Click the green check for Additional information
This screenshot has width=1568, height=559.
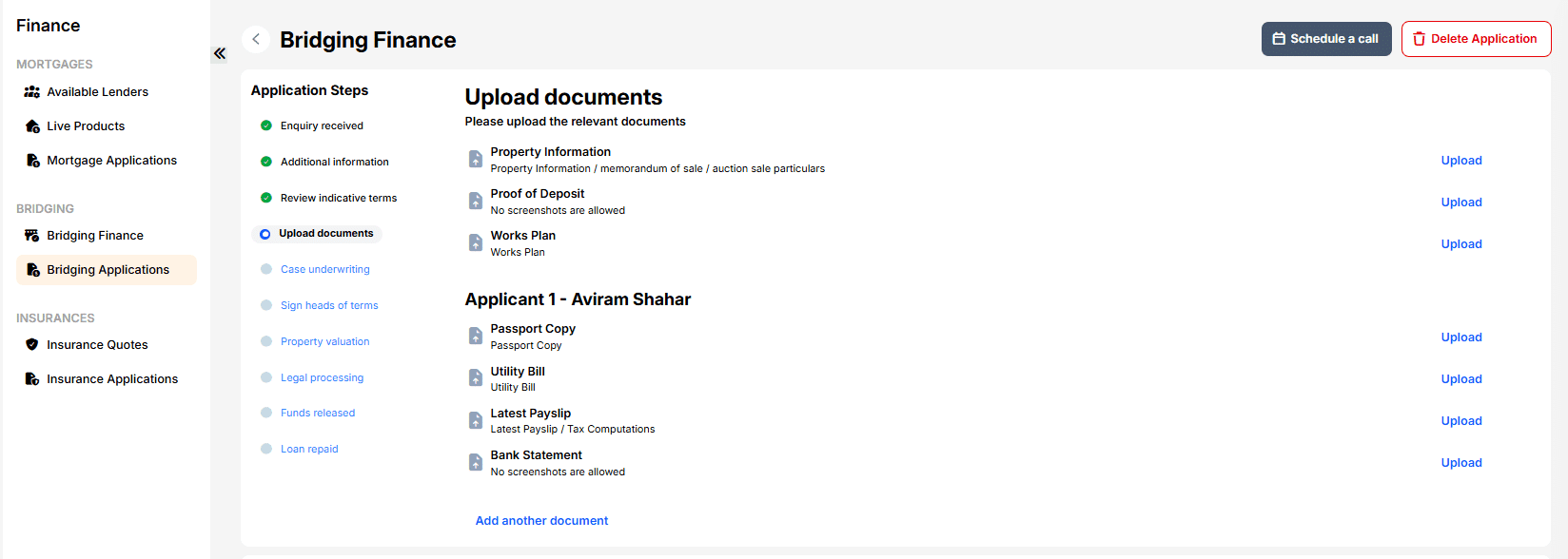coord(266,162)
